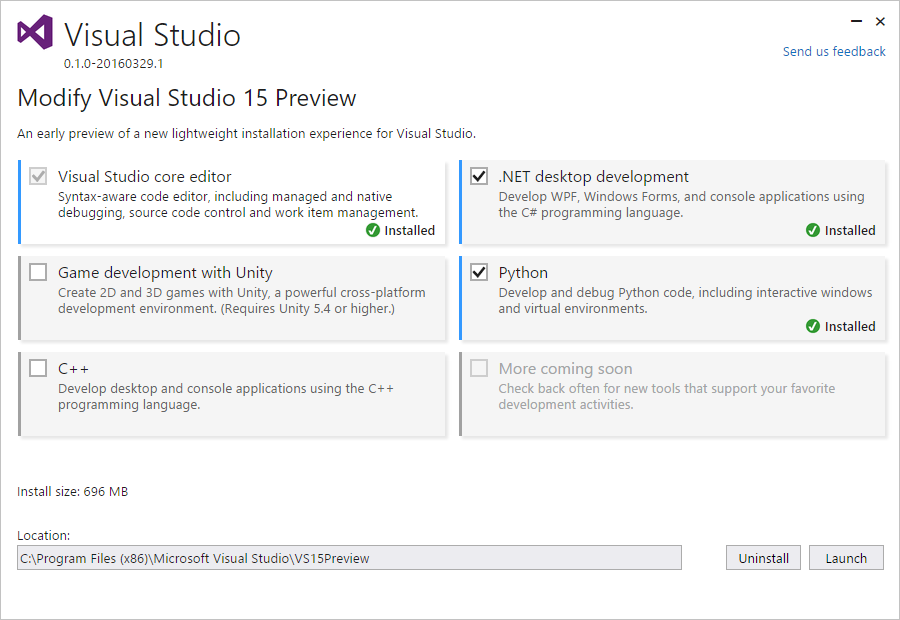Click the green Installed checkmark under core editor

pos(373,230)
